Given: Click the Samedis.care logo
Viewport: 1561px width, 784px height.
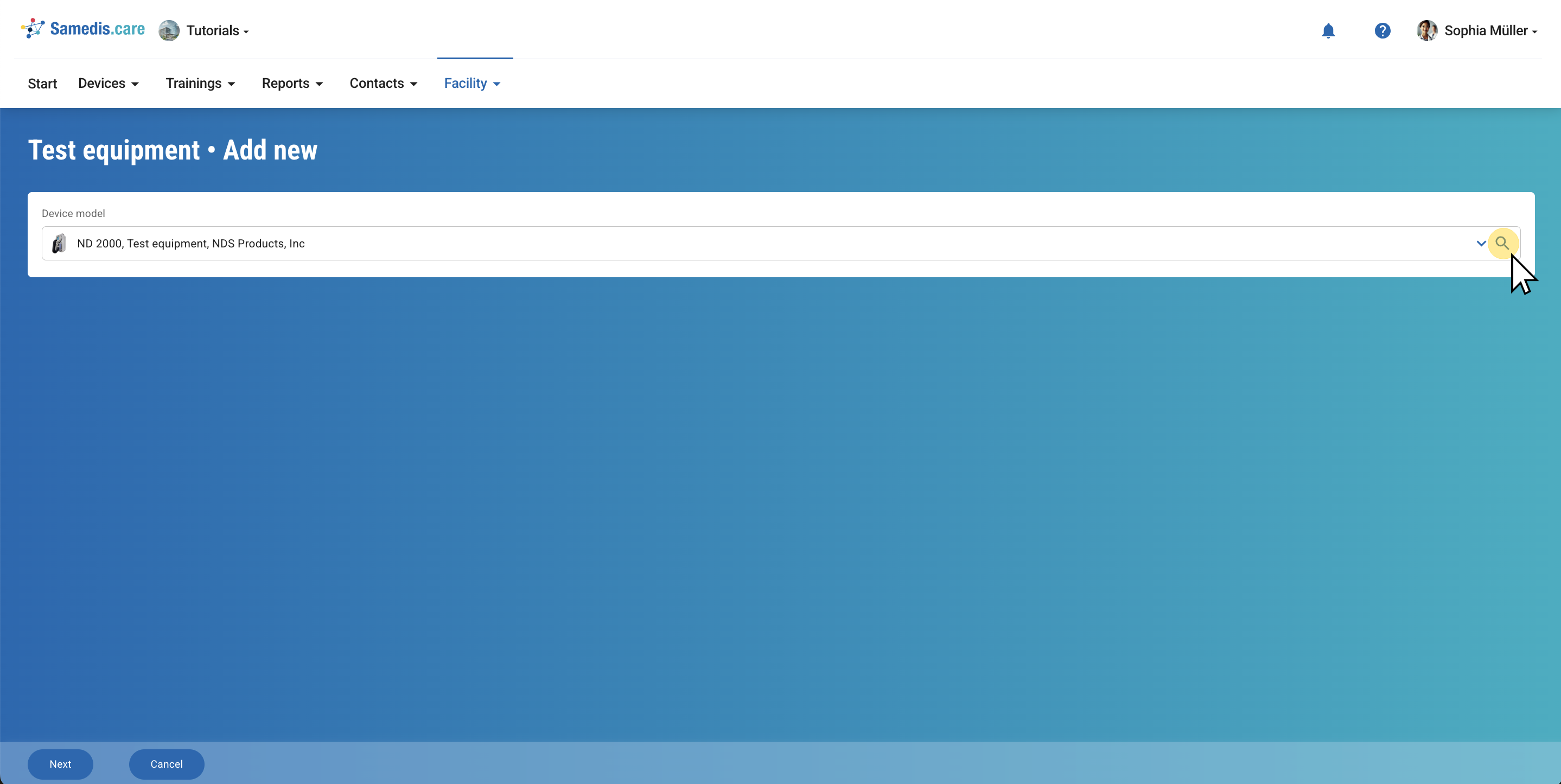Looking at the screenshot, I should [x=33, y=28].
